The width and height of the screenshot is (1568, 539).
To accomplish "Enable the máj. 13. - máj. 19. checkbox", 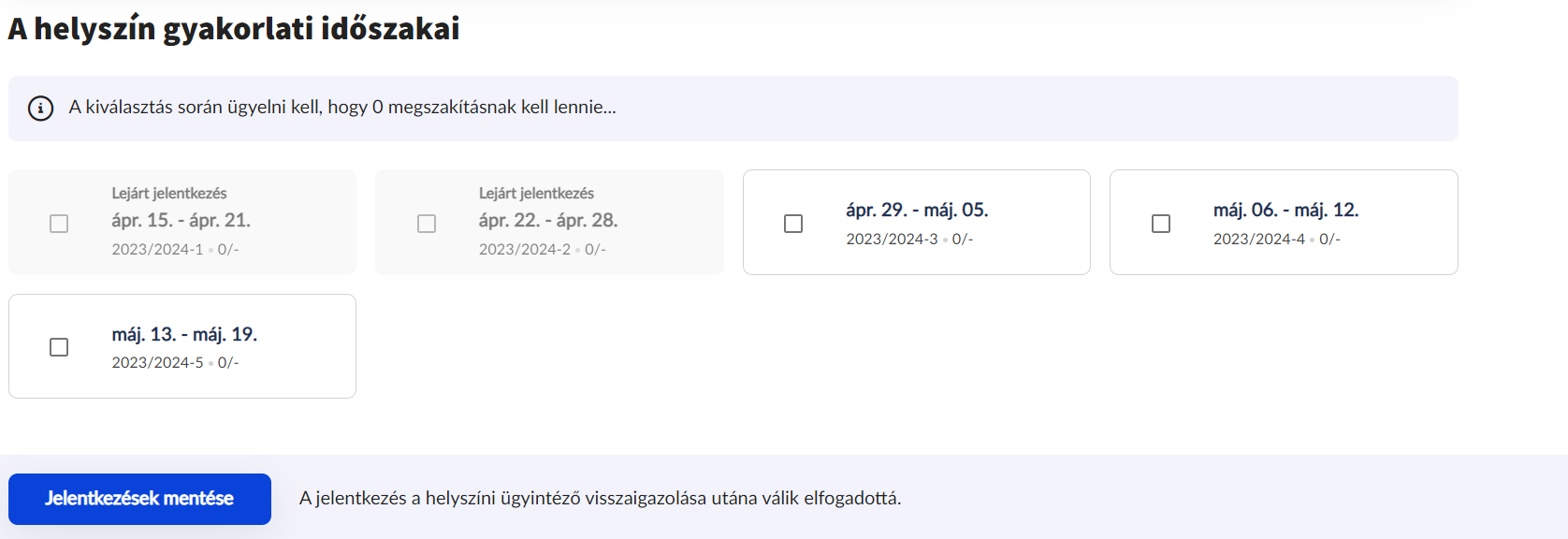I will tap(59, 347).
